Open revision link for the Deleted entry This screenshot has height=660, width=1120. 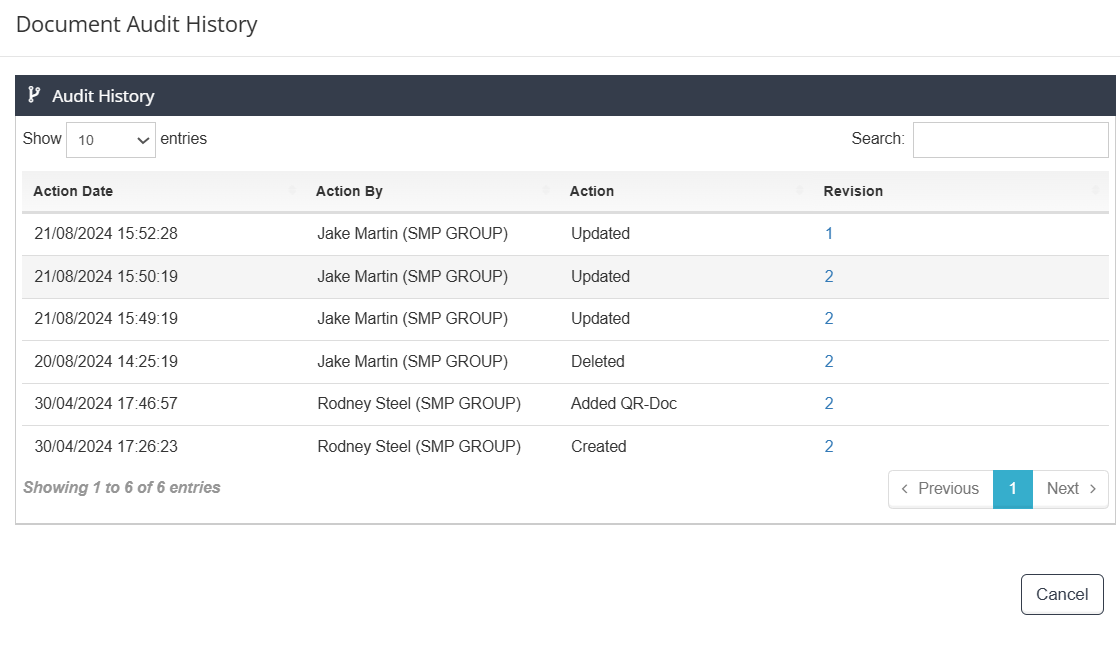(829, 362)
